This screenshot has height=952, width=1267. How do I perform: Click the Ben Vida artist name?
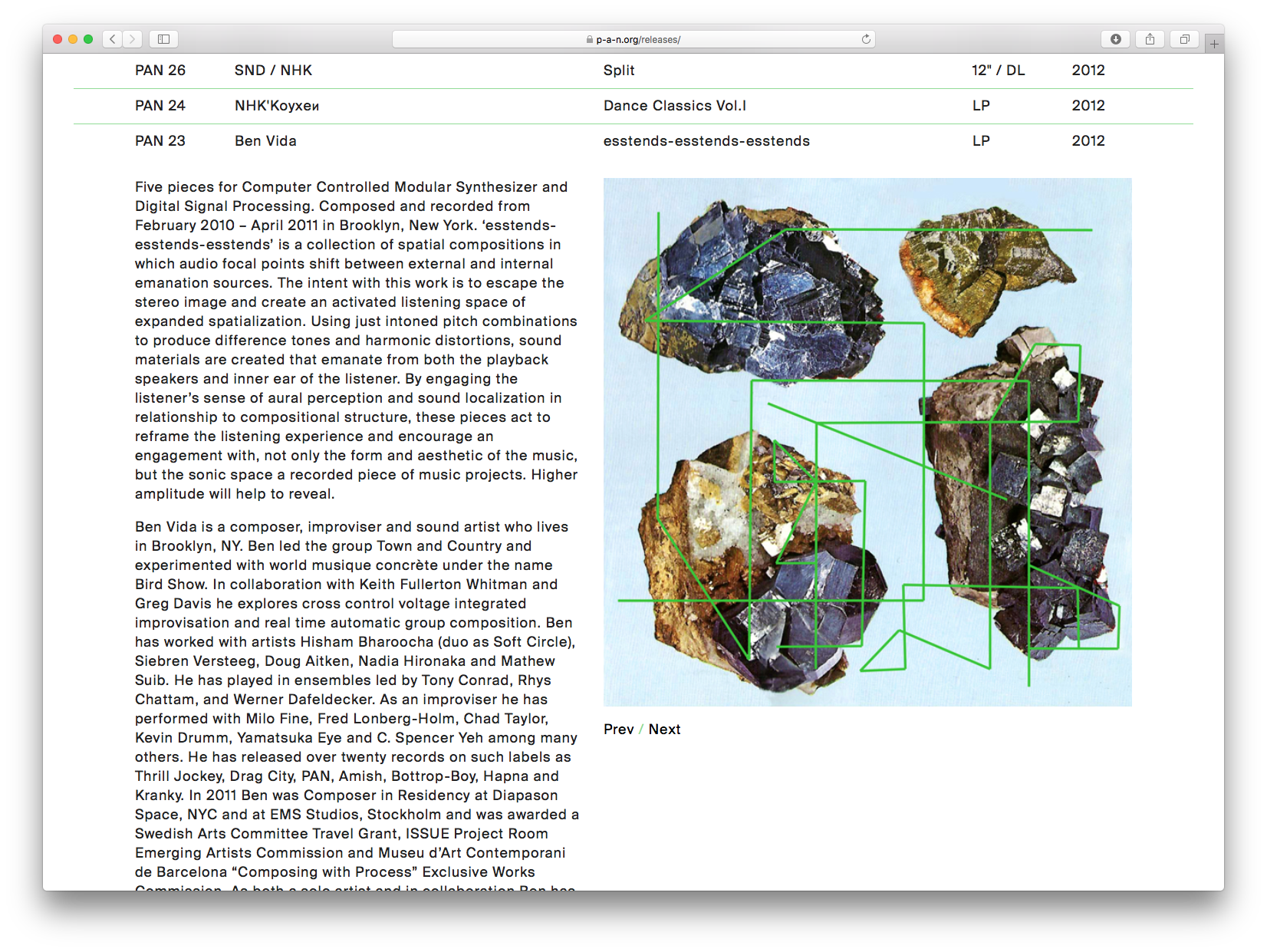click(265, 141)
